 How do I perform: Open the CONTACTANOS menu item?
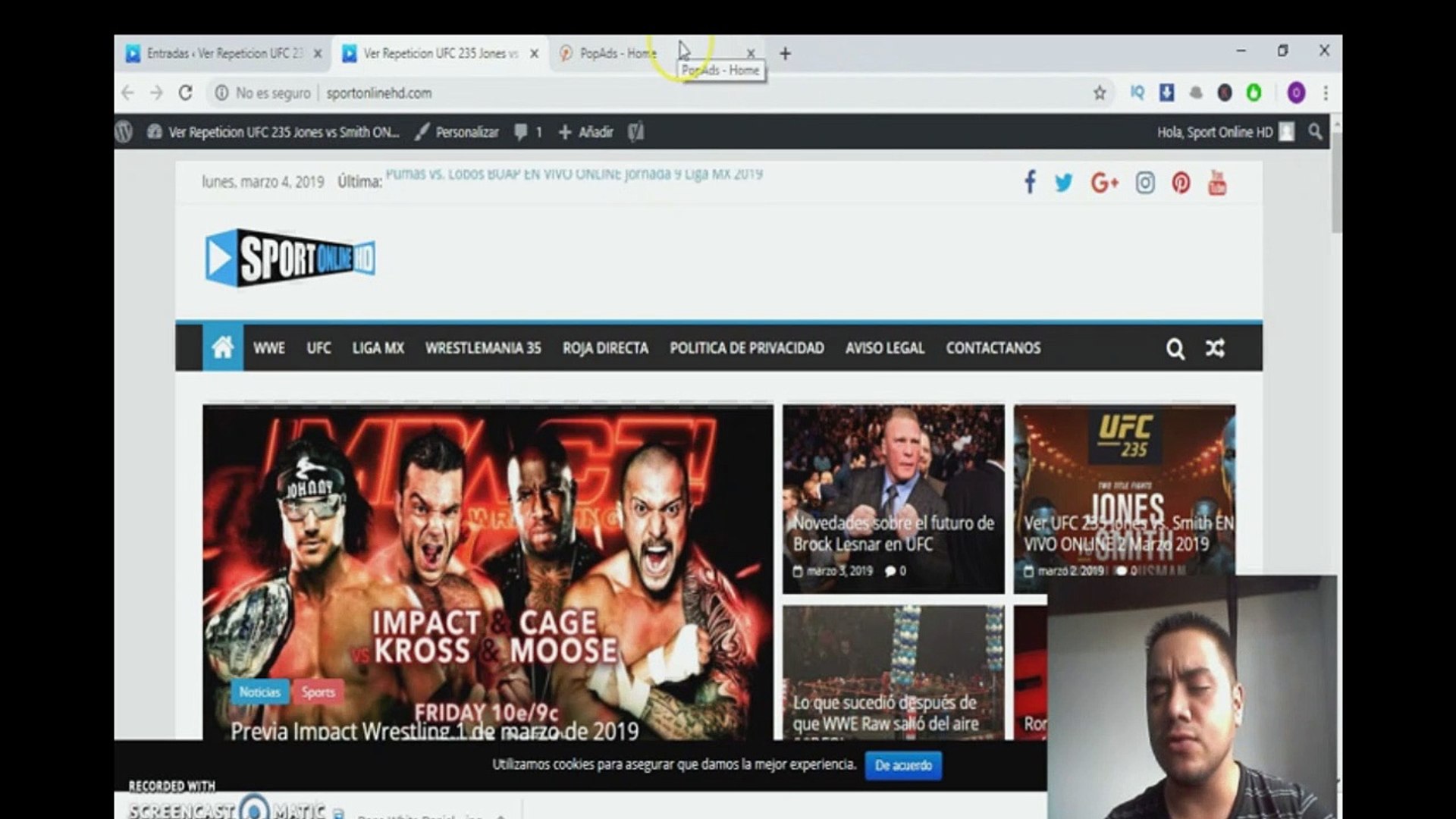click(x=993, y=348)
